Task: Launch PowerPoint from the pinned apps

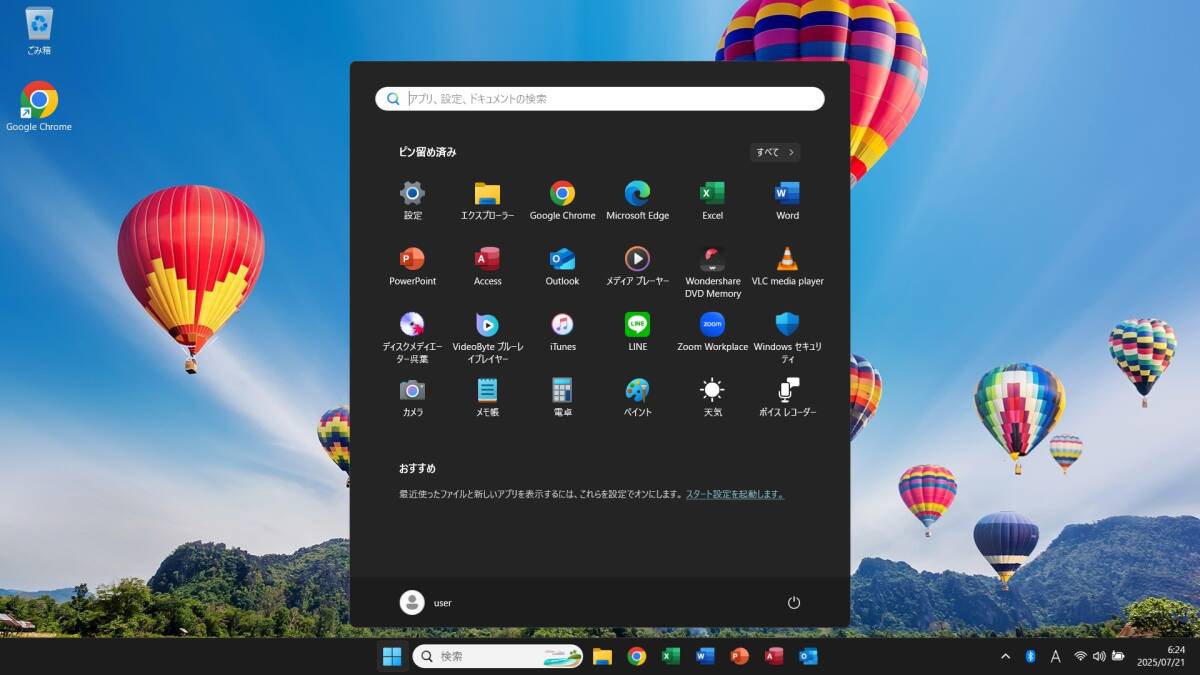Action: point(412,266)
